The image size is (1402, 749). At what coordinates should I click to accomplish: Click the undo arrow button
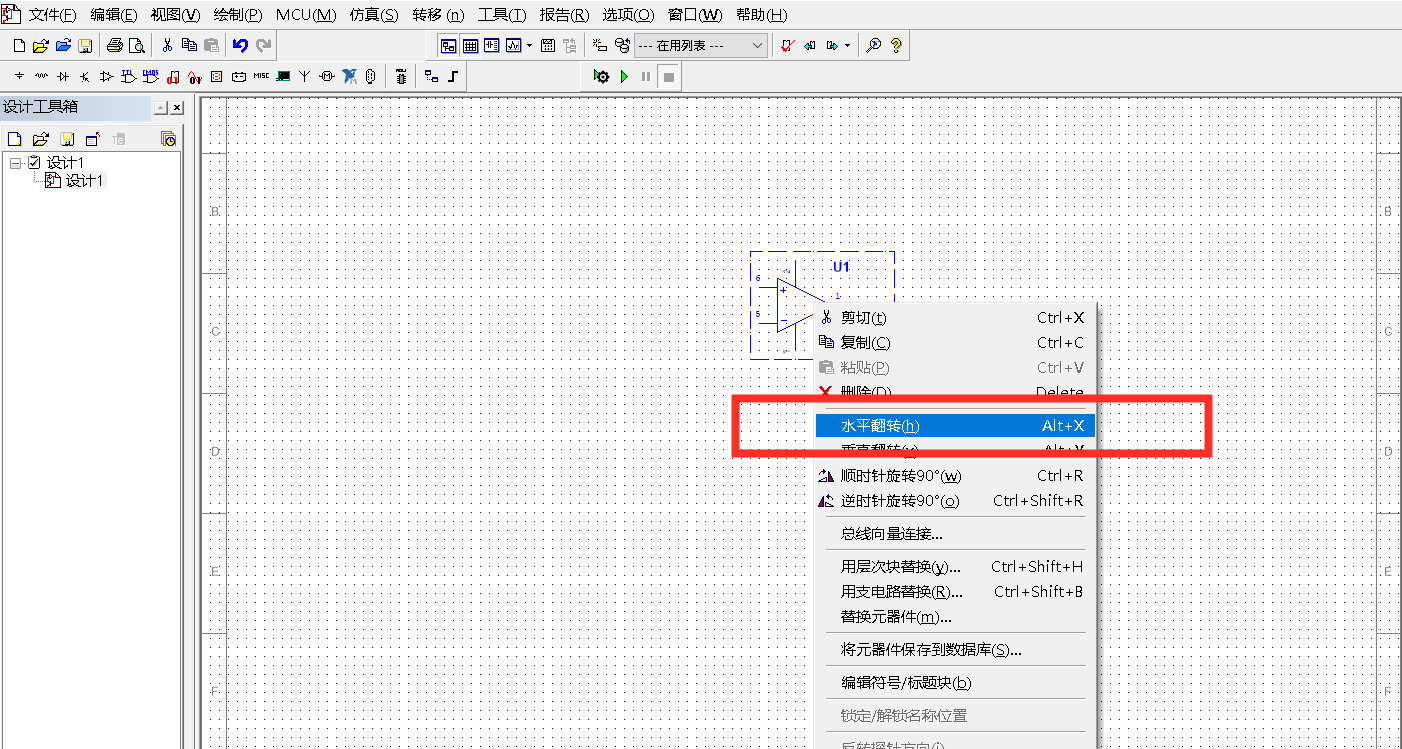point(240,45)
